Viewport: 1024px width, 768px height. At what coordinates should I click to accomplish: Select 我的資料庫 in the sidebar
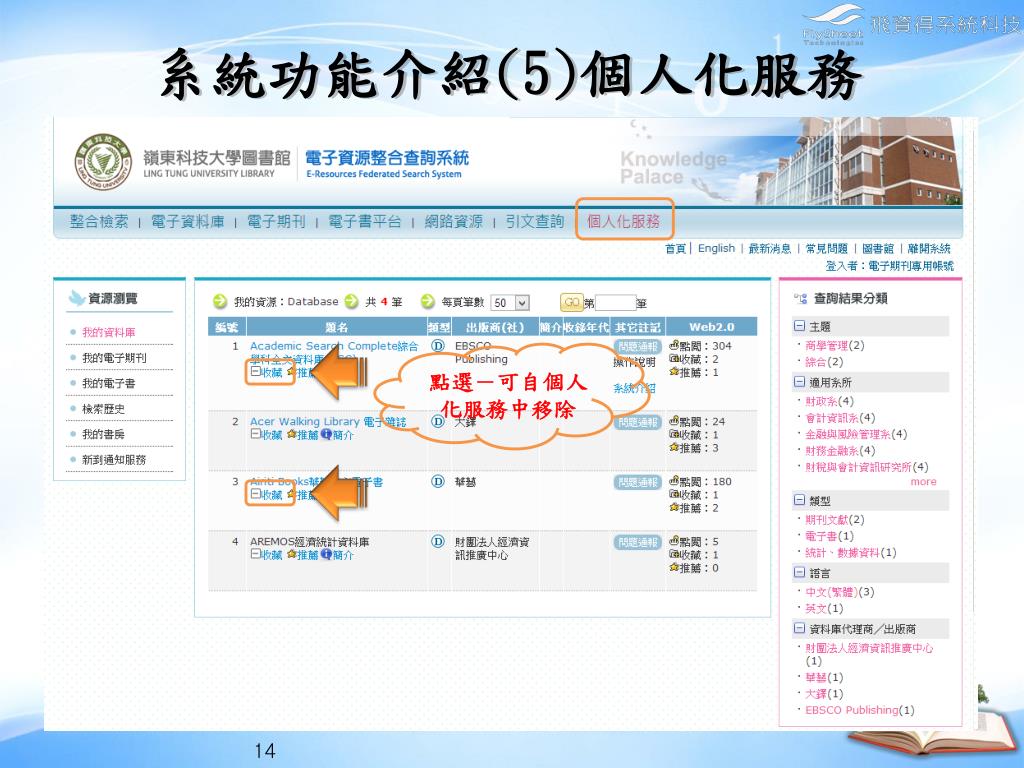[108, 332]
